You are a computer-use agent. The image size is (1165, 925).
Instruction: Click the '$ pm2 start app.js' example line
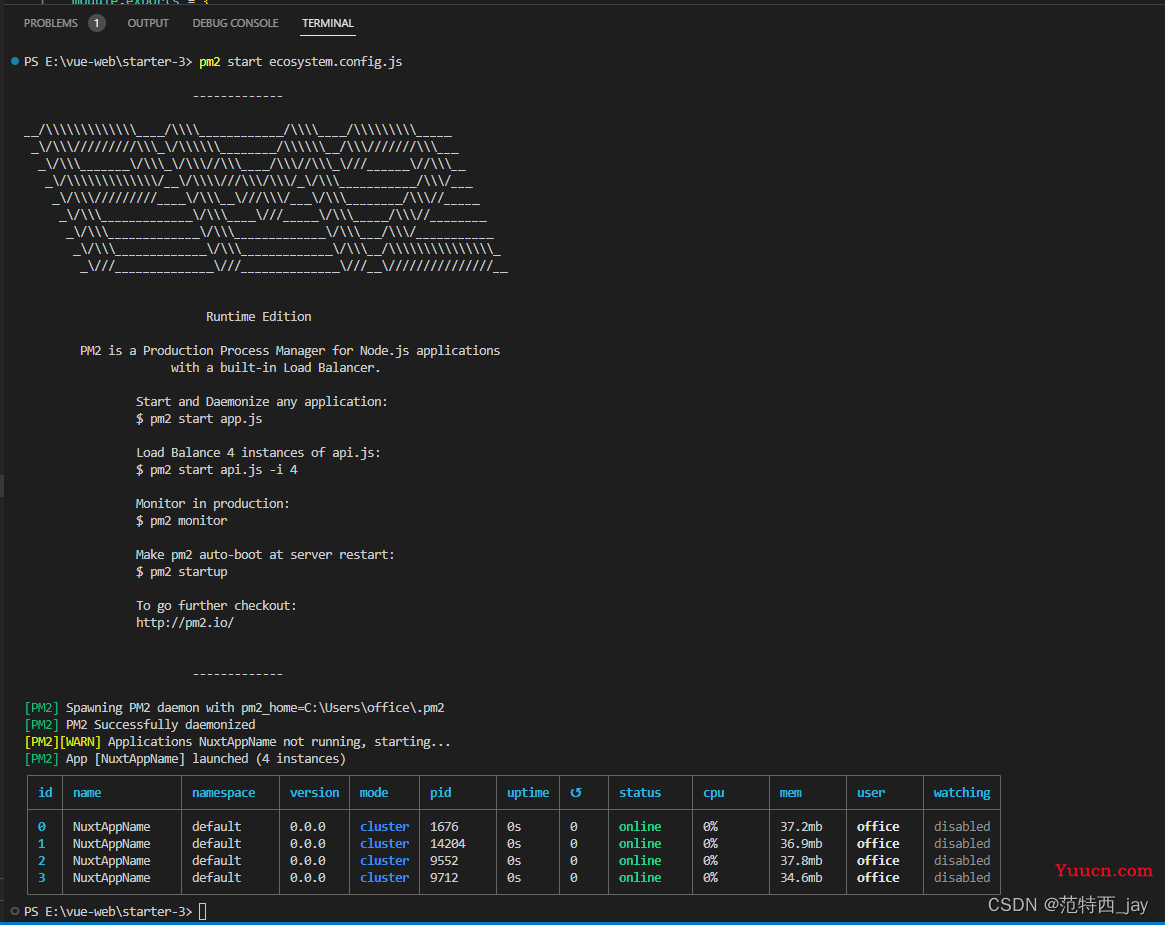(x=199, y=419)
